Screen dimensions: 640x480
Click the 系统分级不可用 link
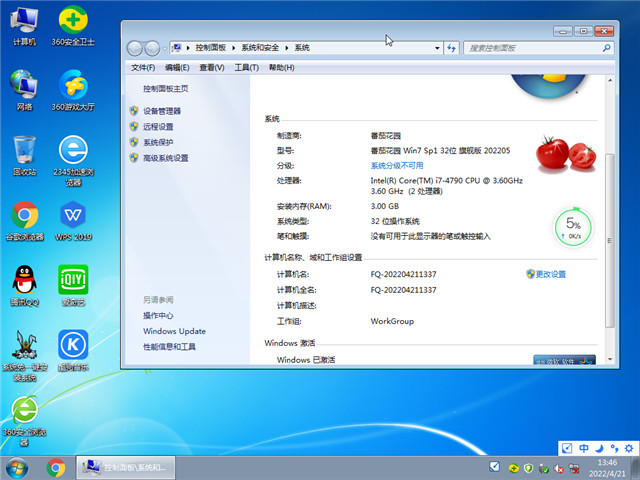pyautogui.click(x=397, y=165)
